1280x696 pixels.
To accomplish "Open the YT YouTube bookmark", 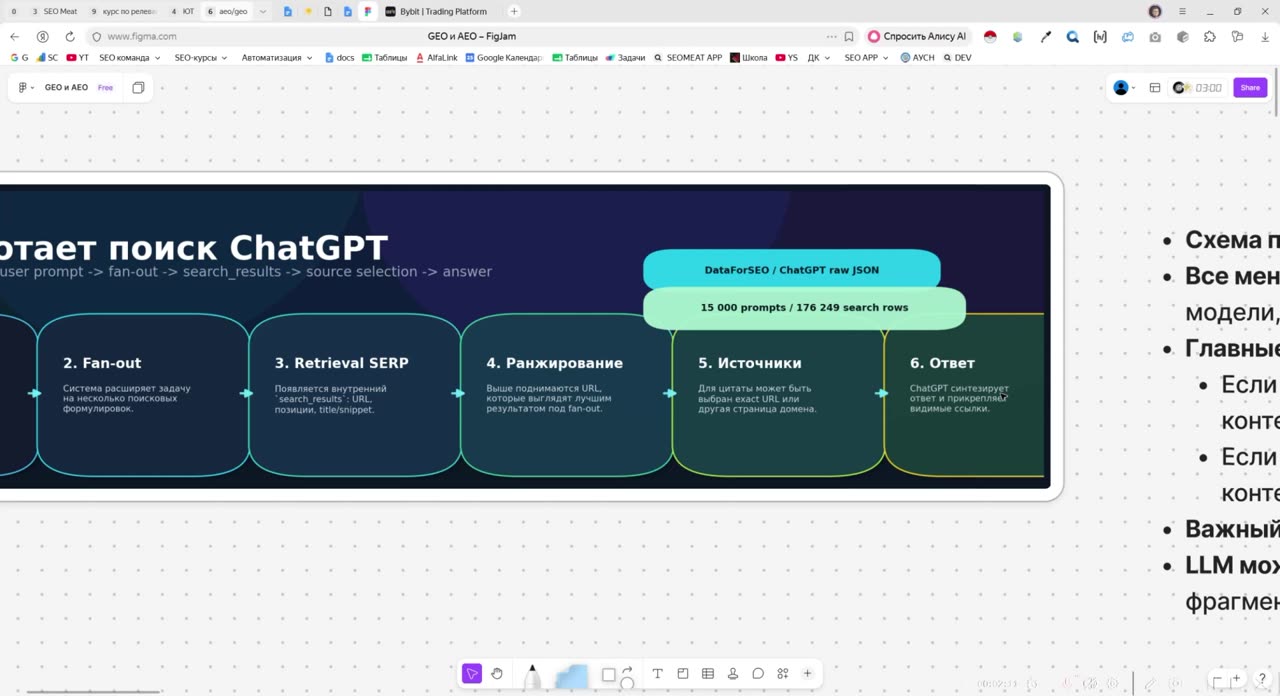I will (x=78, y=58).
